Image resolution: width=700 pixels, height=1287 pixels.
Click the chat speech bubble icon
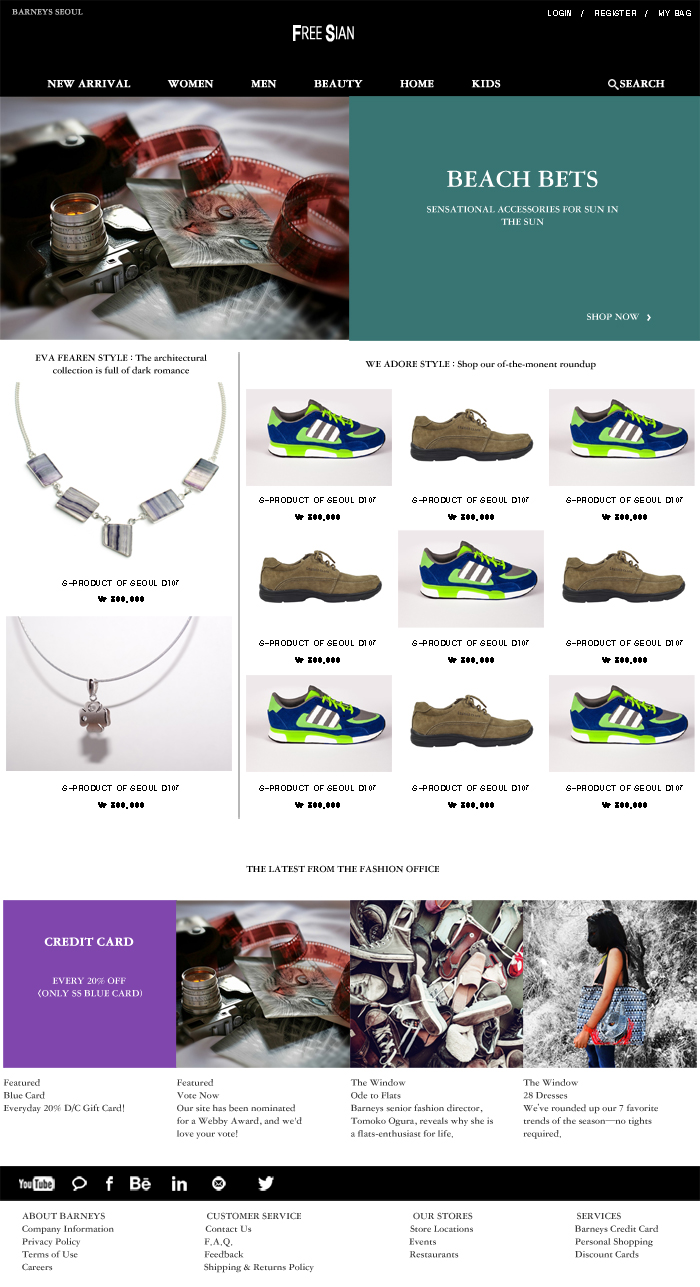80,1184
